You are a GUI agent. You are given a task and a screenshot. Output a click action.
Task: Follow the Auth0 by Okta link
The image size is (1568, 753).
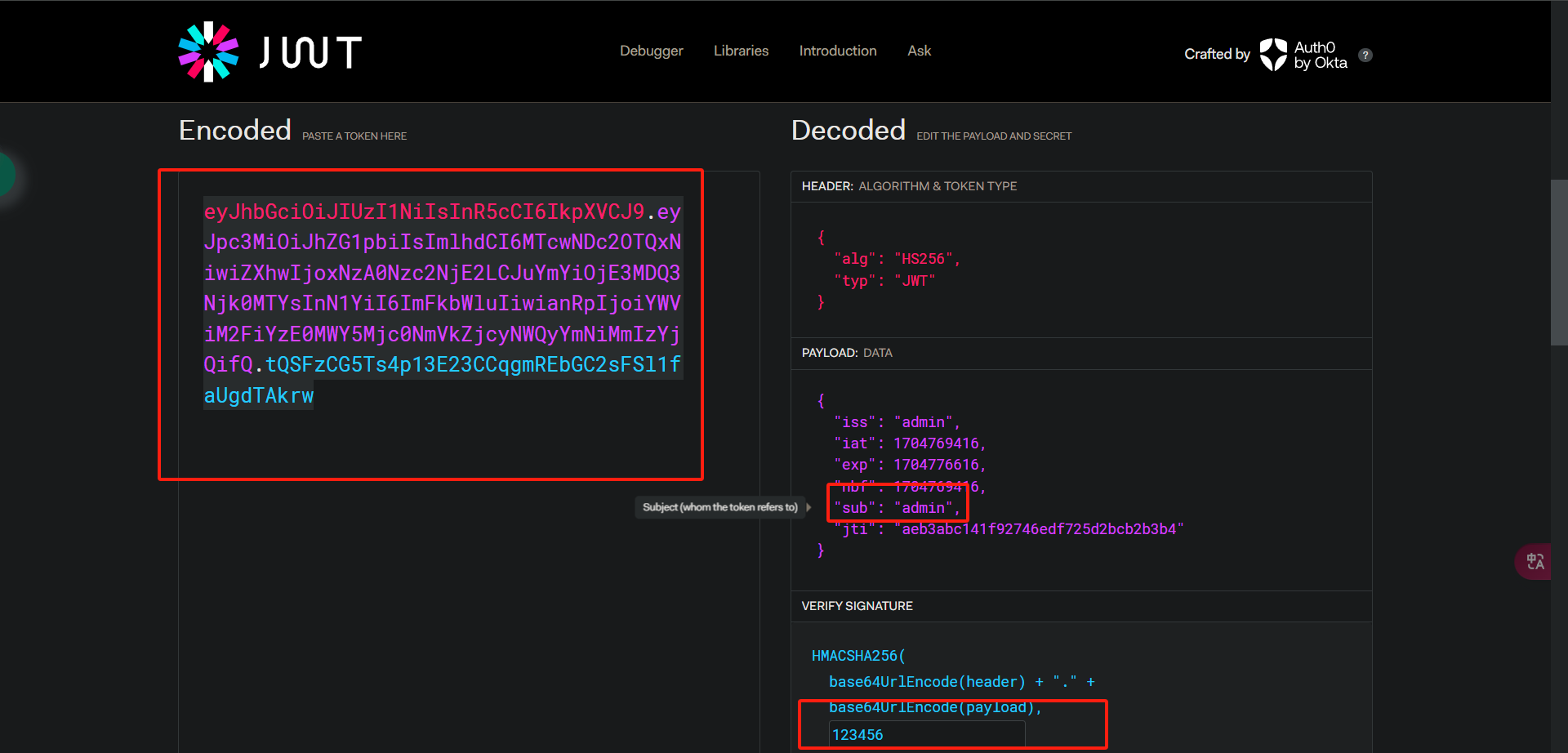tap(1303, 55)
